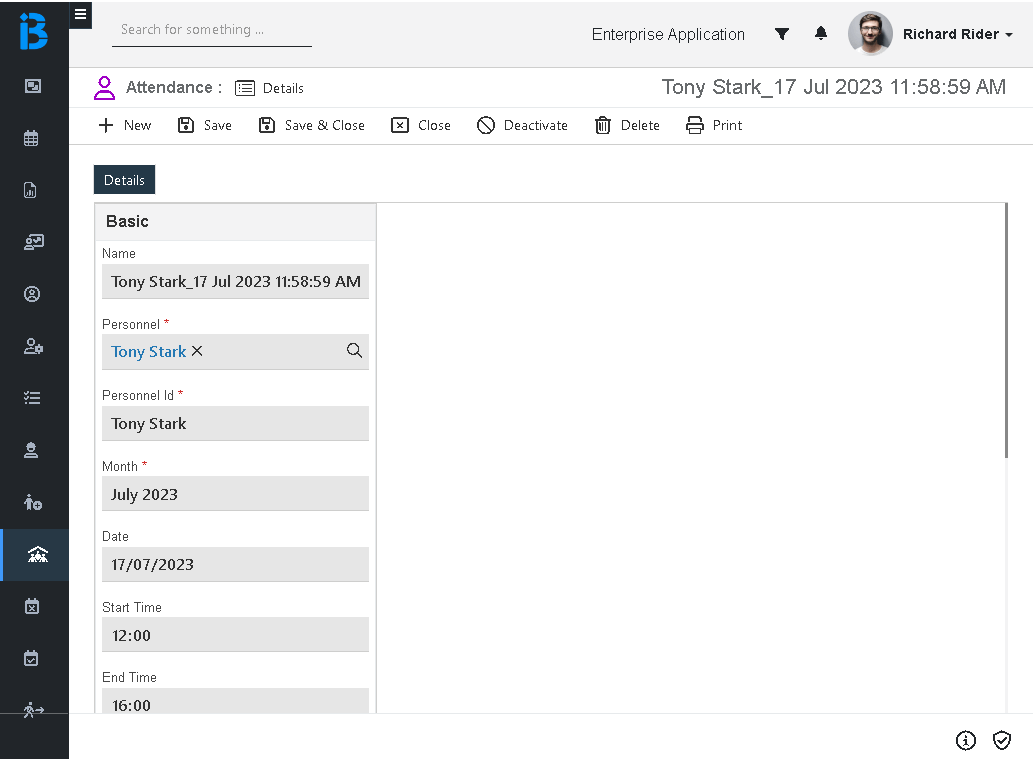This screenshot has height=762, width=1034.
Task: Open the hamburger menu at top
Action: [80, 15]
